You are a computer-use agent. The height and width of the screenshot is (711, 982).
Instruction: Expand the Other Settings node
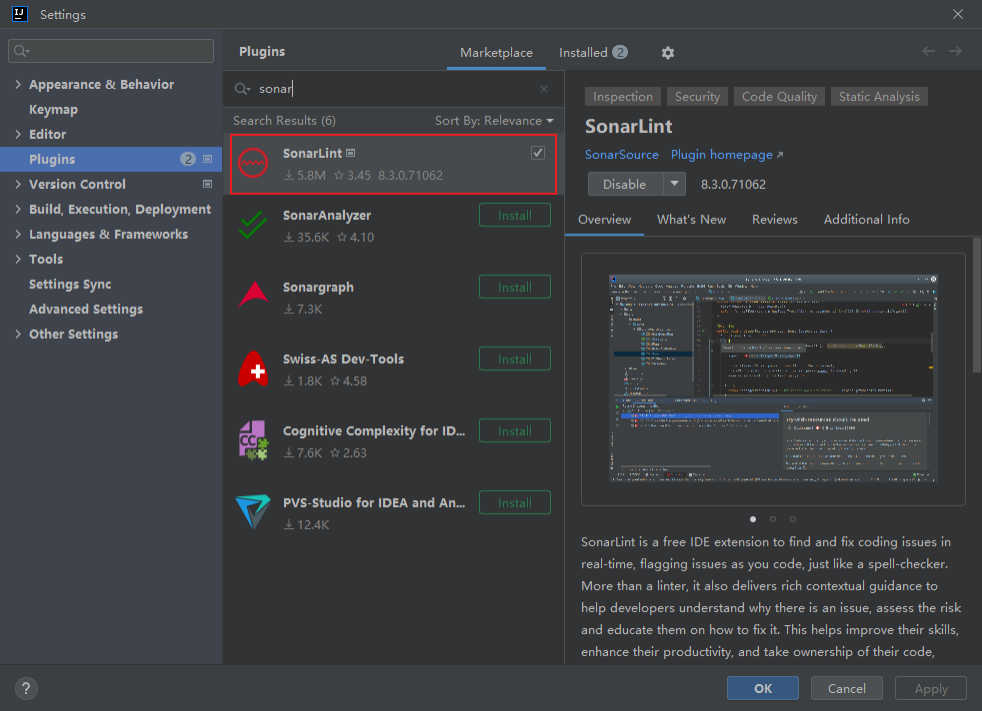(18, 335)
